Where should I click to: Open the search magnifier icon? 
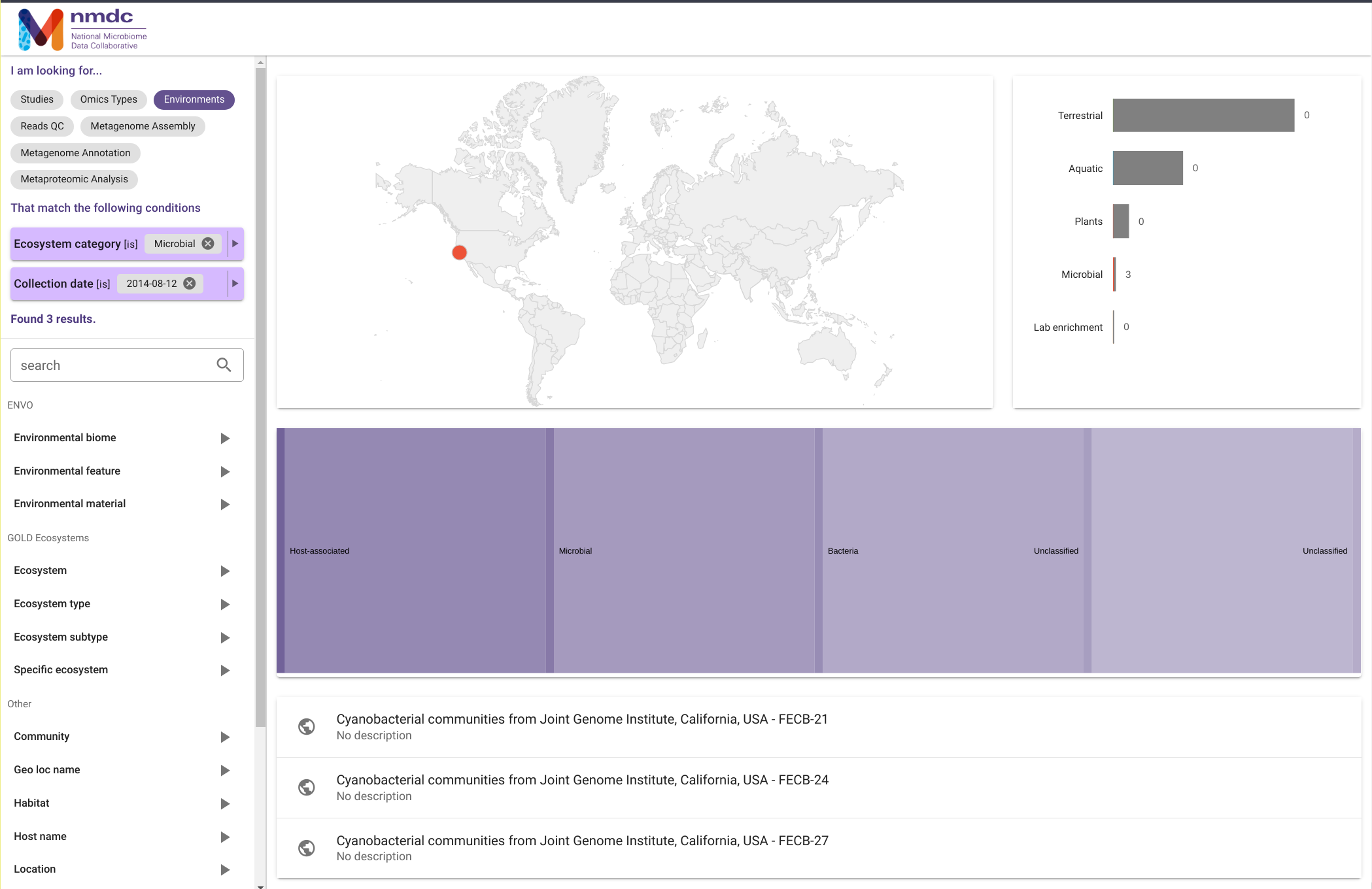click(223, 365)
